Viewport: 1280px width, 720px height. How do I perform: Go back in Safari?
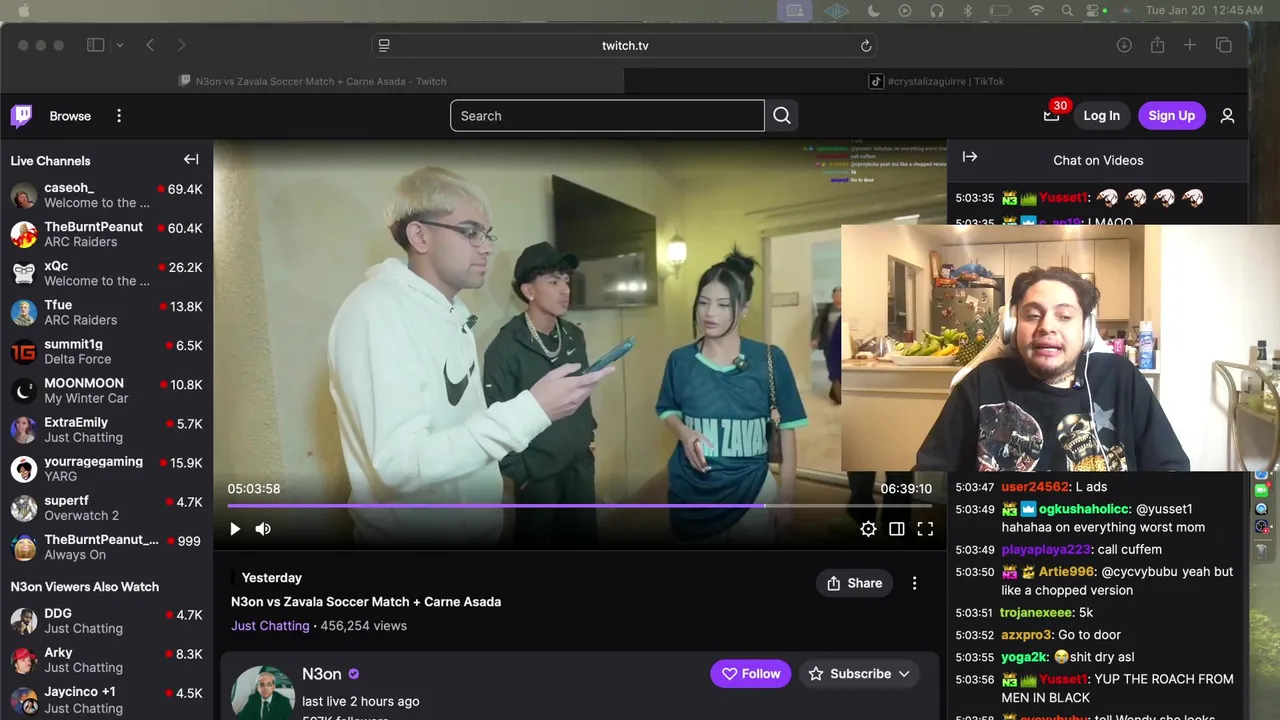click(x=150, y=45)
